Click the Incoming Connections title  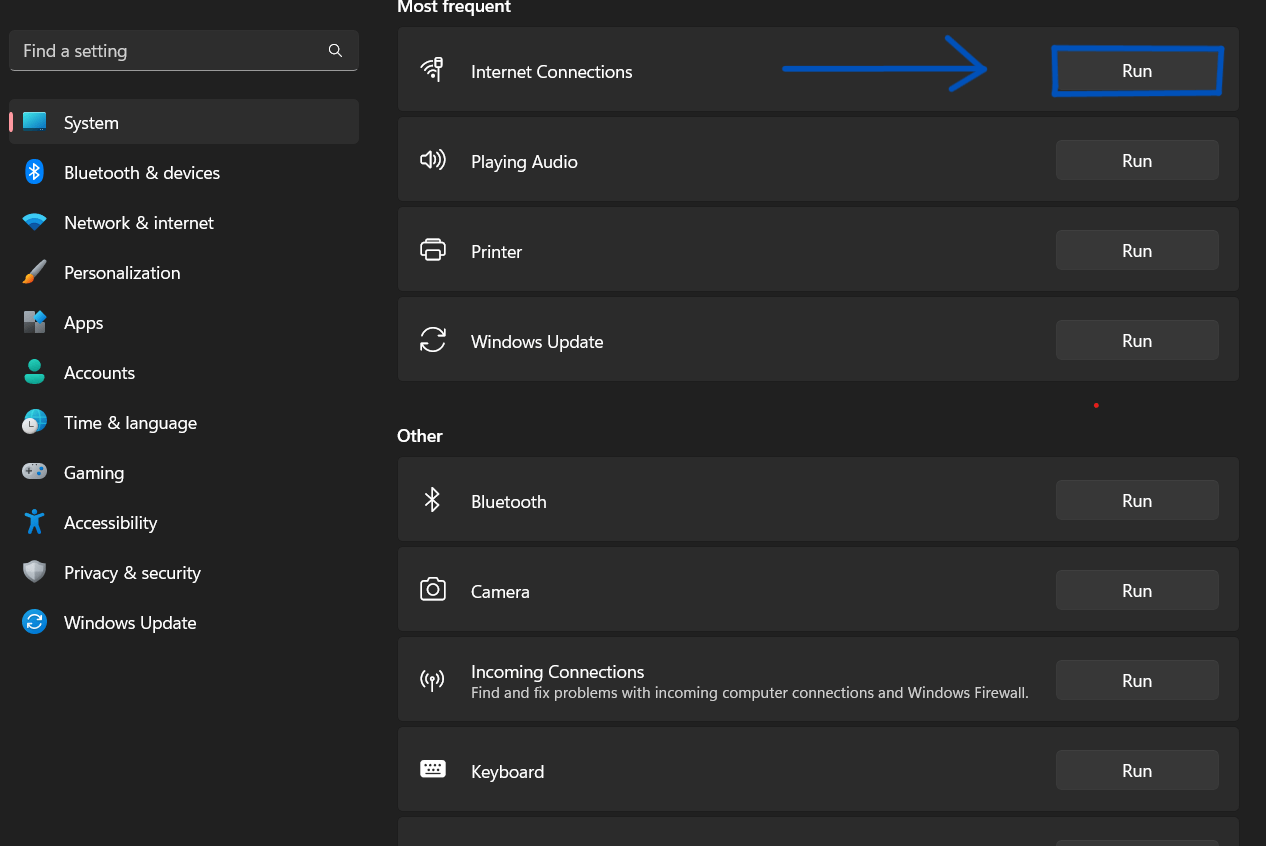pyautogui.click(x=558, y=672)
